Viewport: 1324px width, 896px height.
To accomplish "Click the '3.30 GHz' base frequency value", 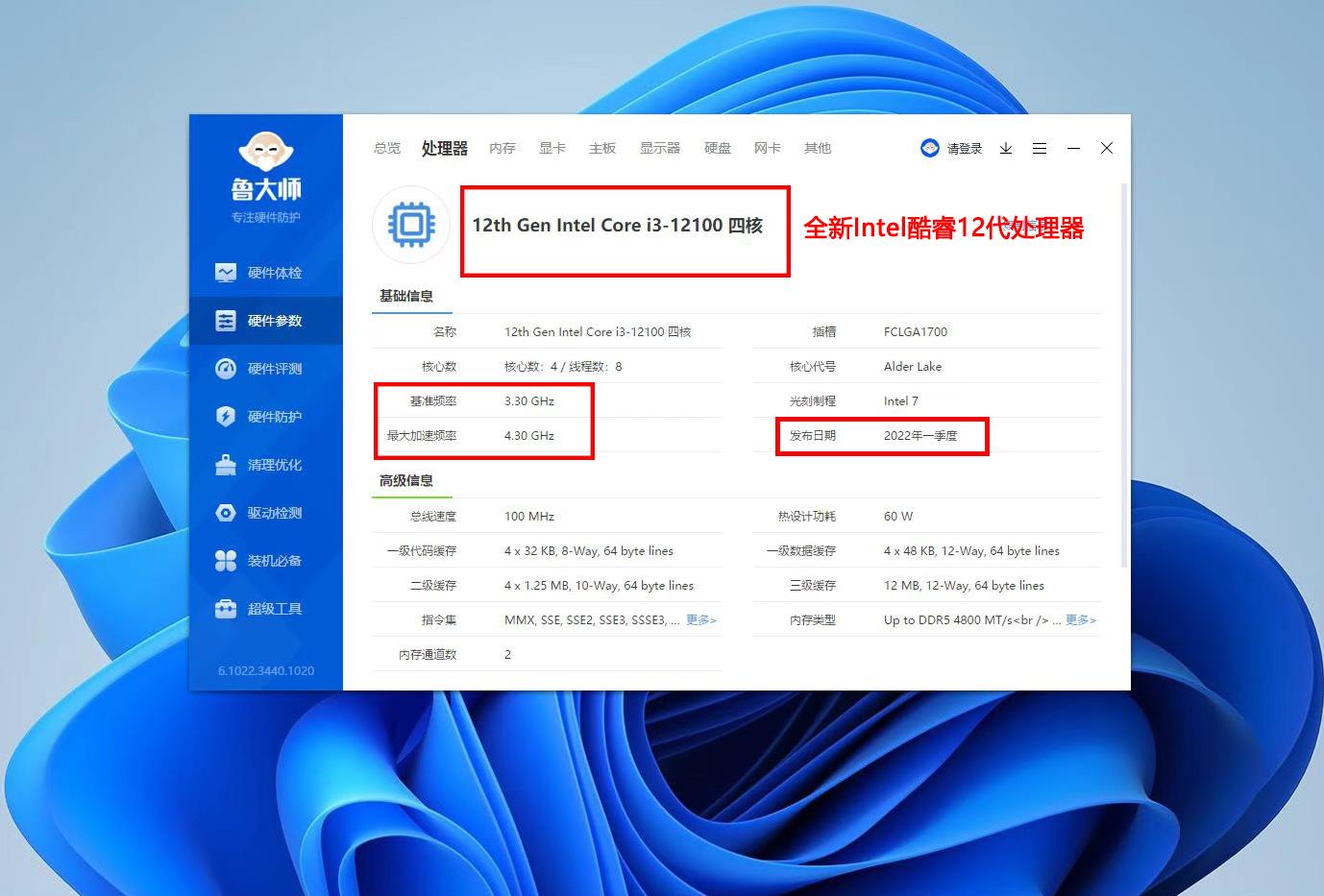I will point(529,401).
